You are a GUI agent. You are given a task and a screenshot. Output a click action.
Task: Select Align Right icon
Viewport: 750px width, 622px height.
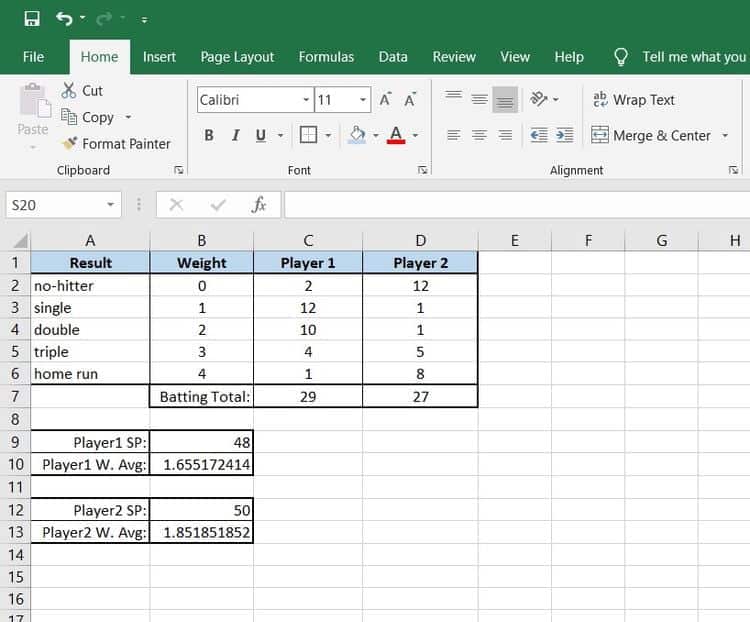505,135
